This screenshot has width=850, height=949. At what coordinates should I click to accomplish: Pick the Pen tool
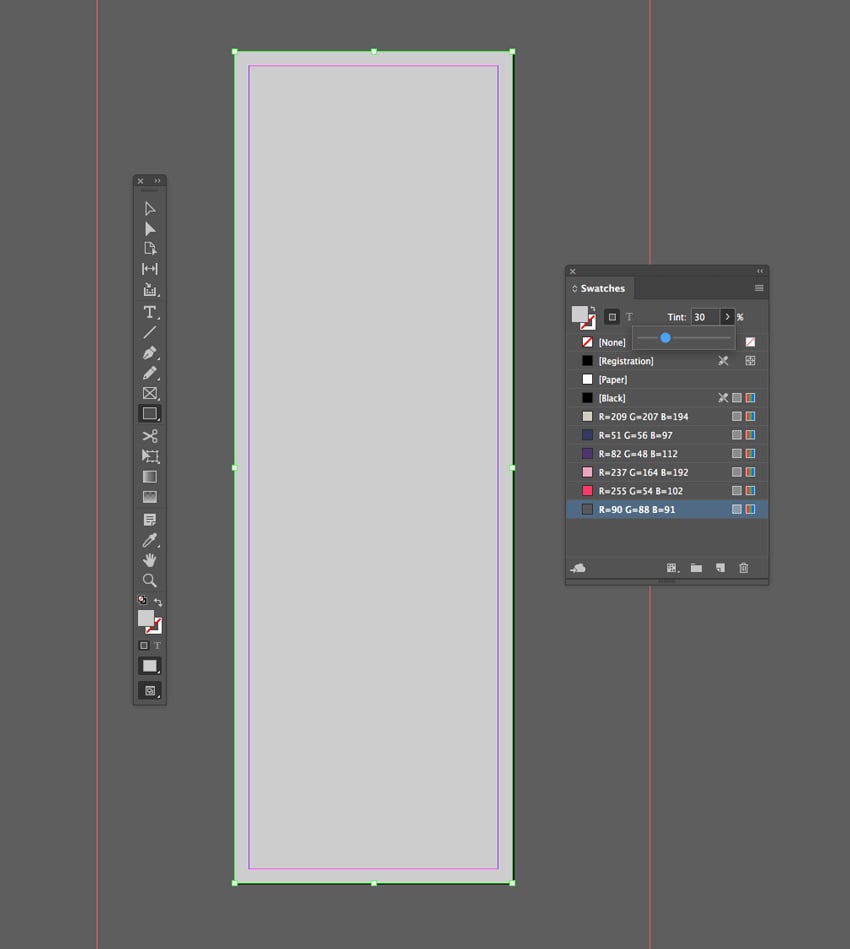click(x=149, y=353)
